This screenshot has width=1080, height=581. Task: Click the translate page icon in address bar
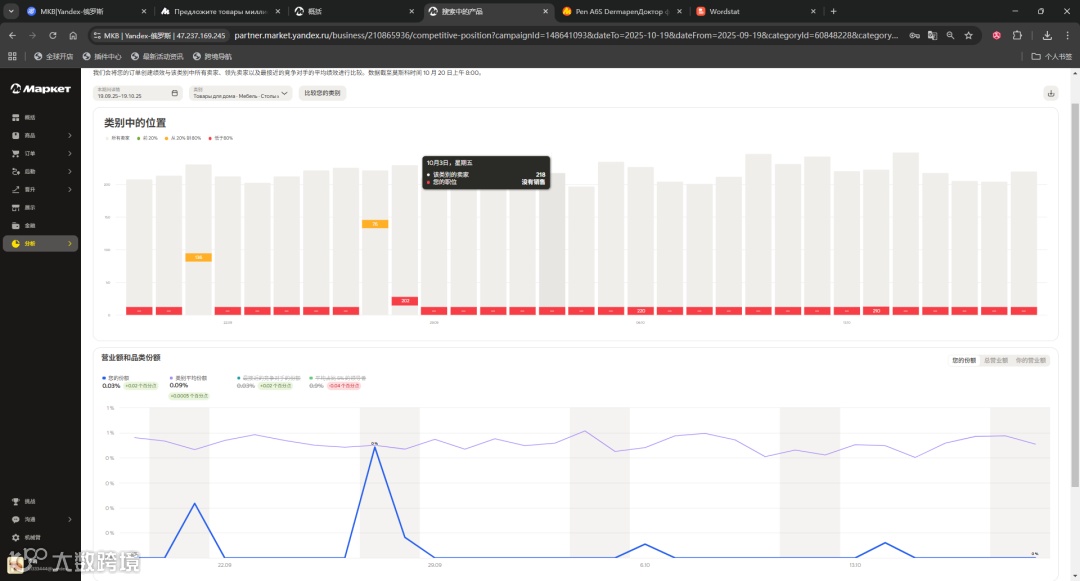932,35
